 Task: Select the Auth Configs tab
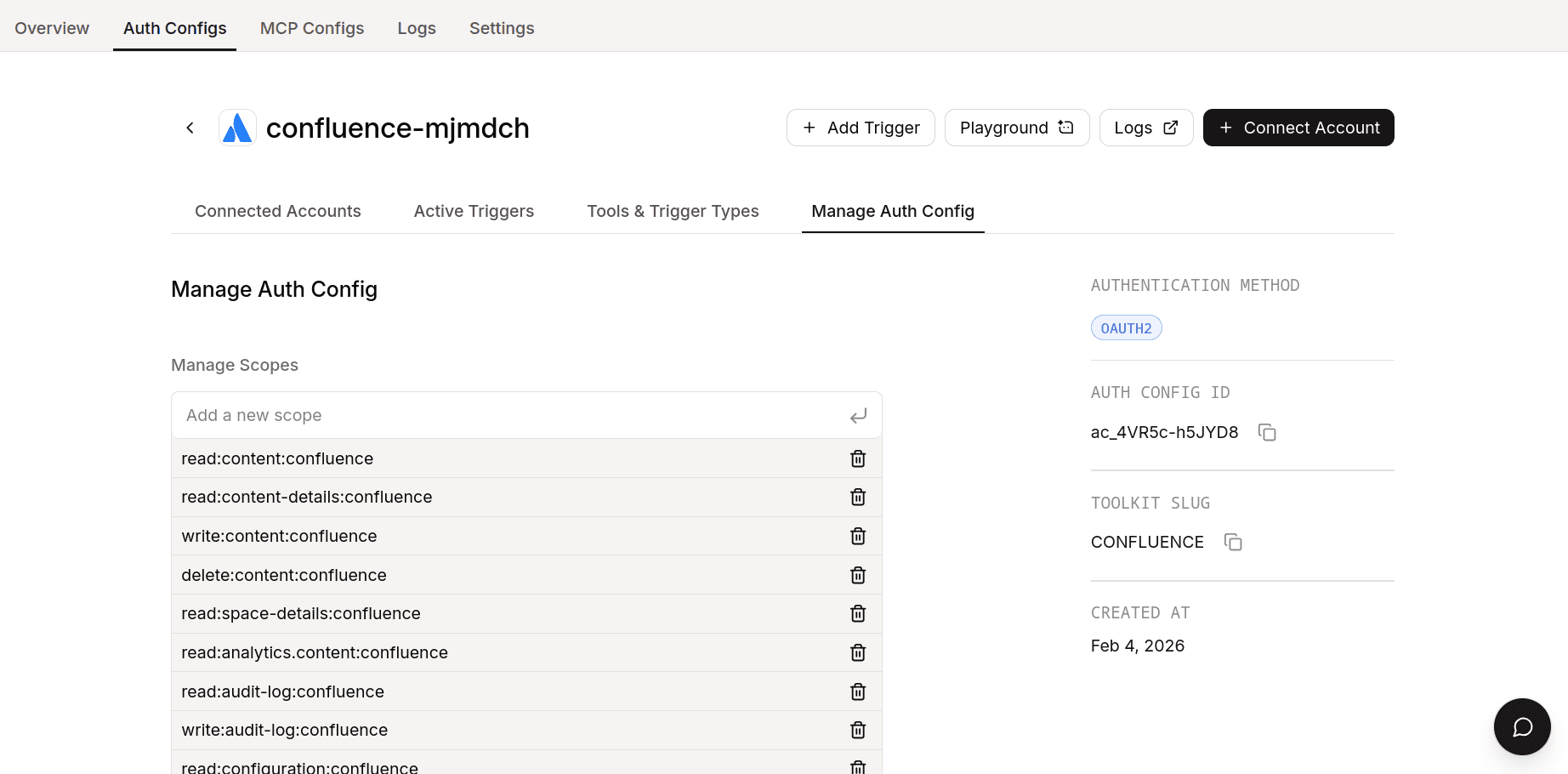(174, 28)
